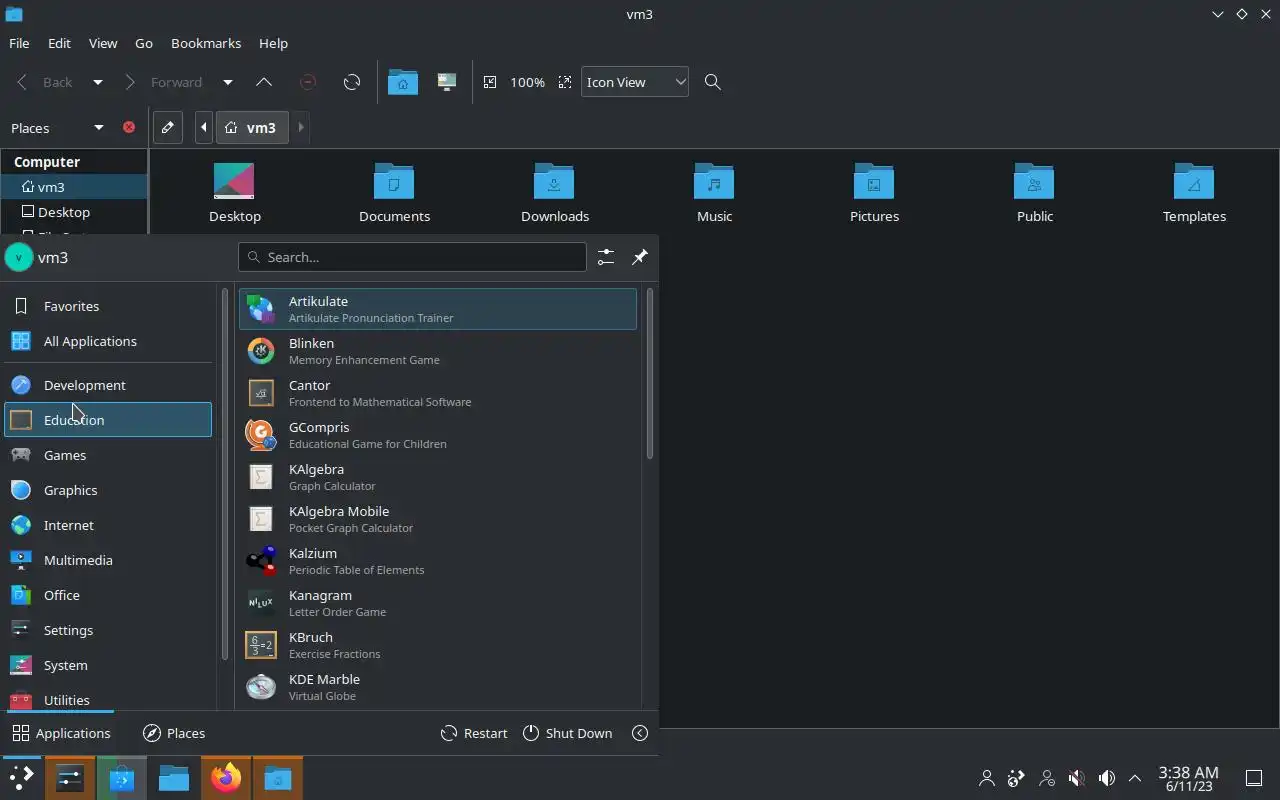The image size is (1280, 800).
Task: Open the Go menu
Action: [144, 43]
